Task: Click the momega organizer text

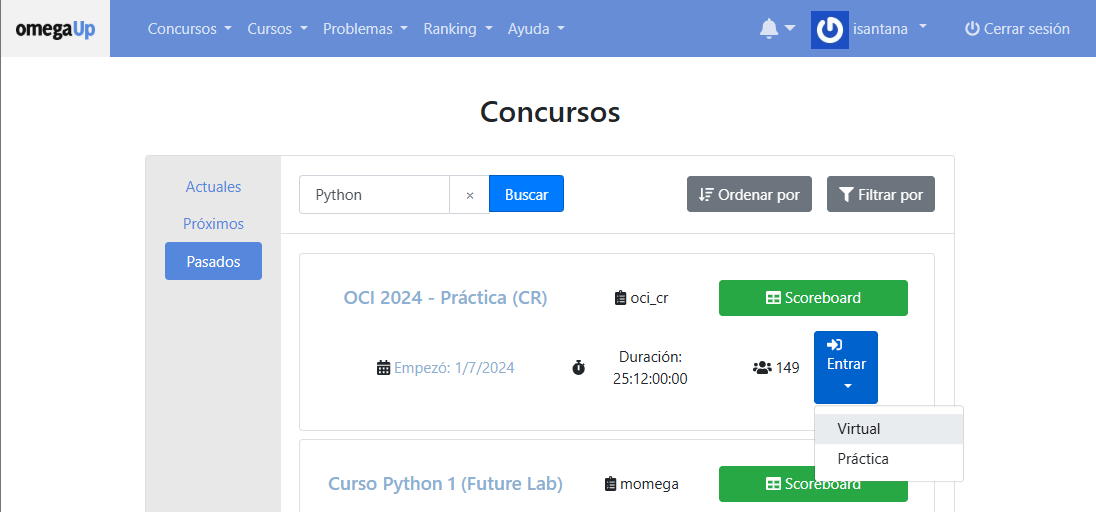Action: [x=649, y=484]
